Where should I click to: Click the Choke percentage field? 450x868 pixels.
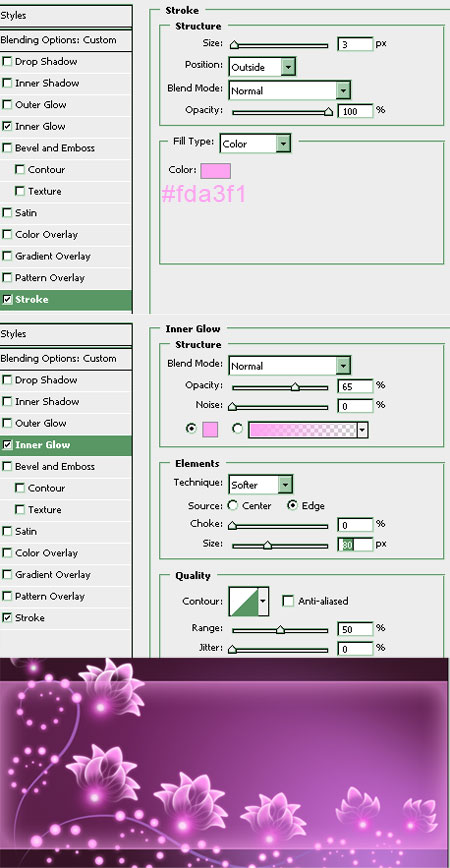click(x=355, y=525)
